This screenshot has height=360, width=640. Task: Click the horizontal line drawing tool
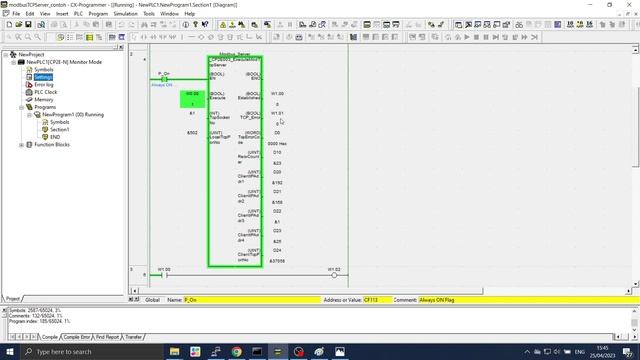coord(191,37)
